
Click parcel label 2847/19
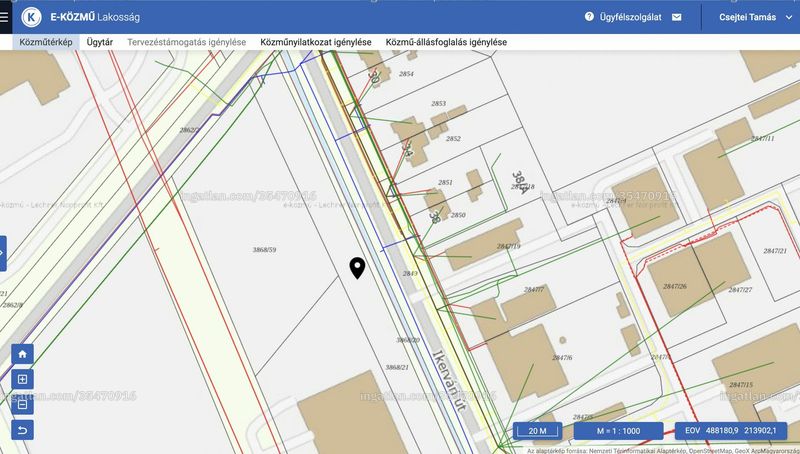[x=508, y=246]
